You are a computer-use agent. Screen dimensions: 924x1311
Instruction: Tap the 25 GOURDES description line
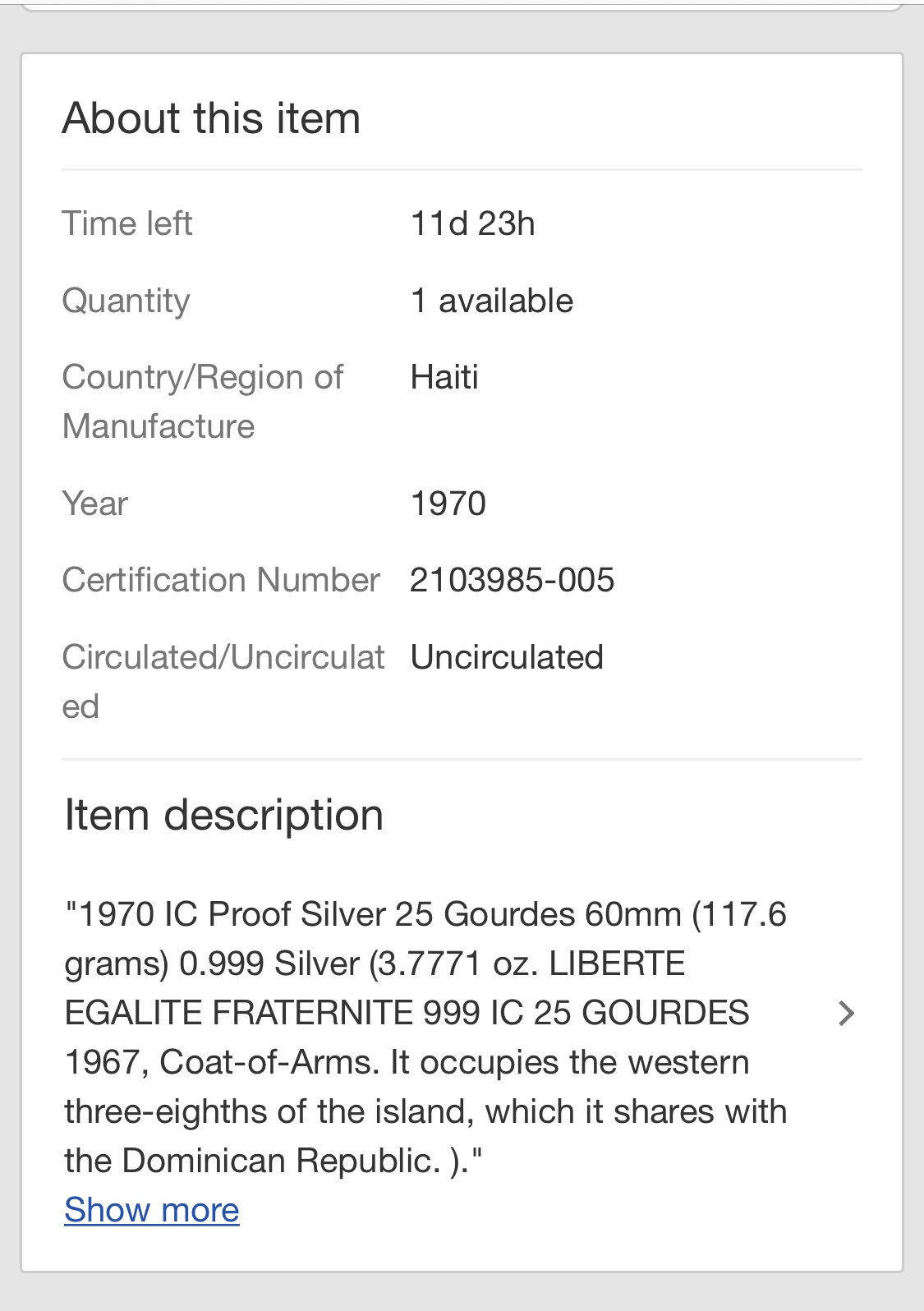pyautogui.click(x=407, y=1013)
